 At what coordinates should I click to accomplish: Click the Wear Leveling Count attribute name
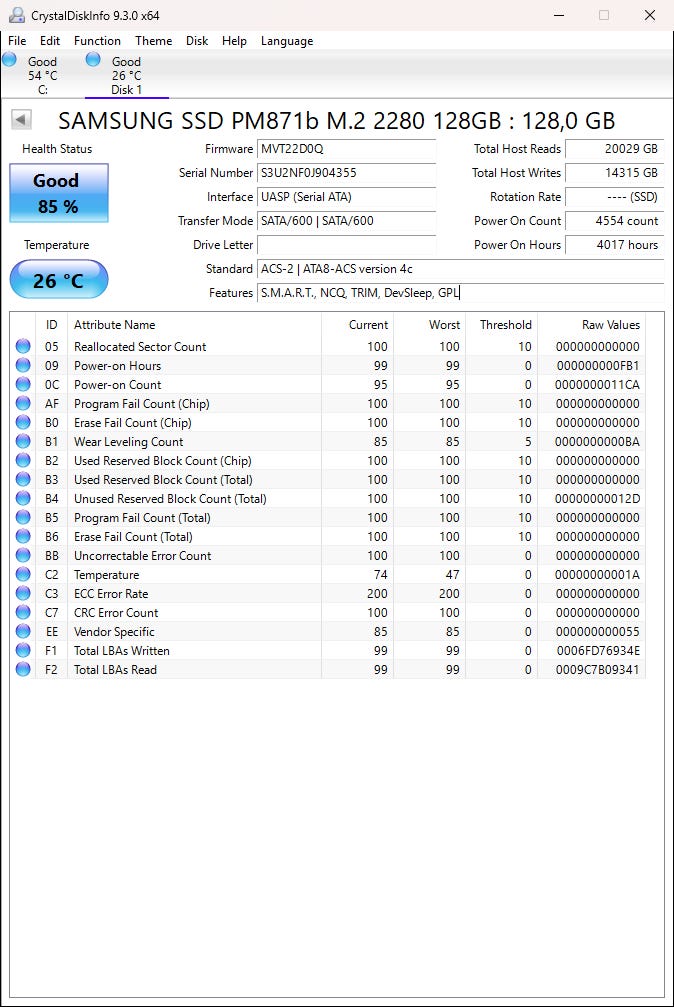[129, 442]
